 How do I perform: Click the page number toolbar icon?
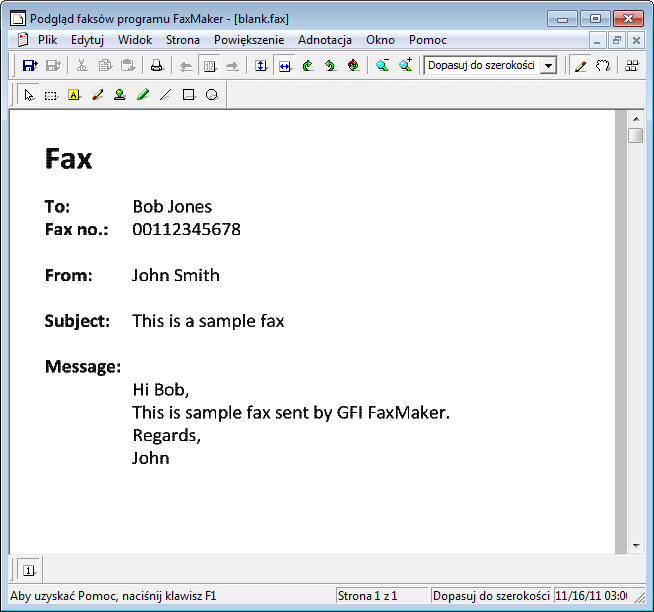209,65
